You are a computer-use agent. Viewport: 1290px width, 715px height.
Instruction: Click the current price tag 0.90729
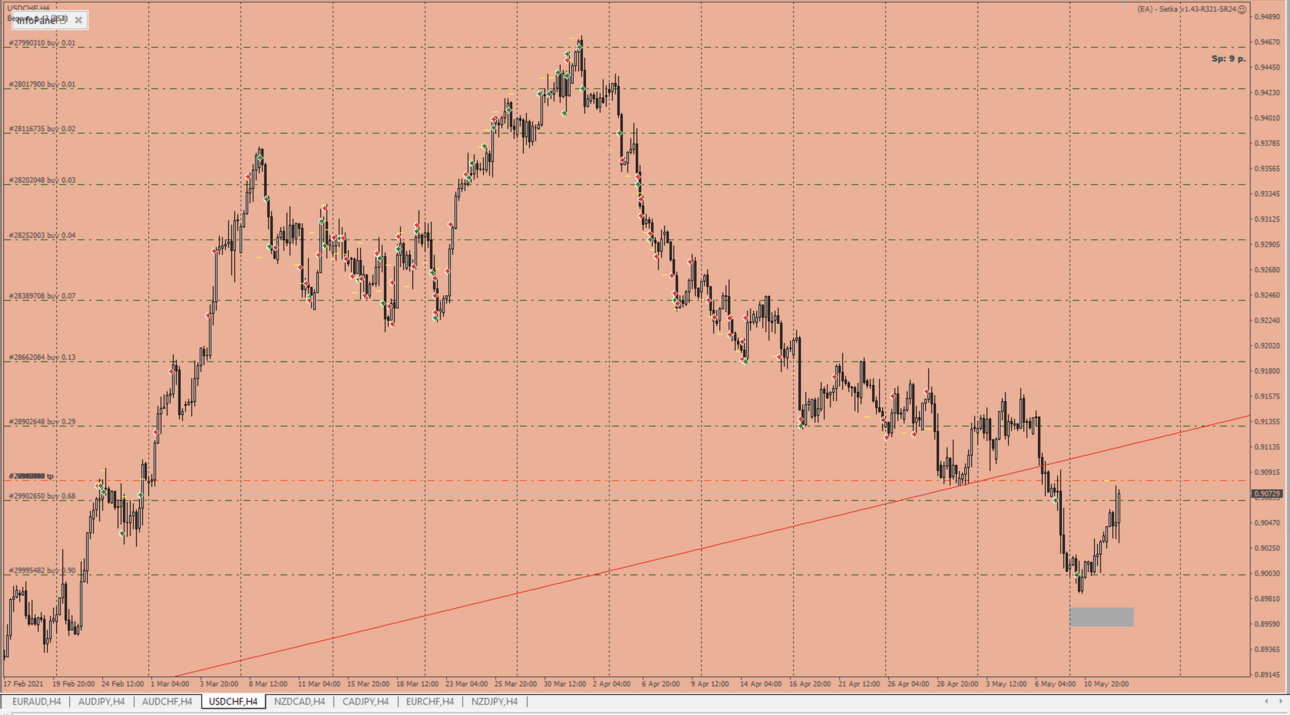(x=1267, y=494)
